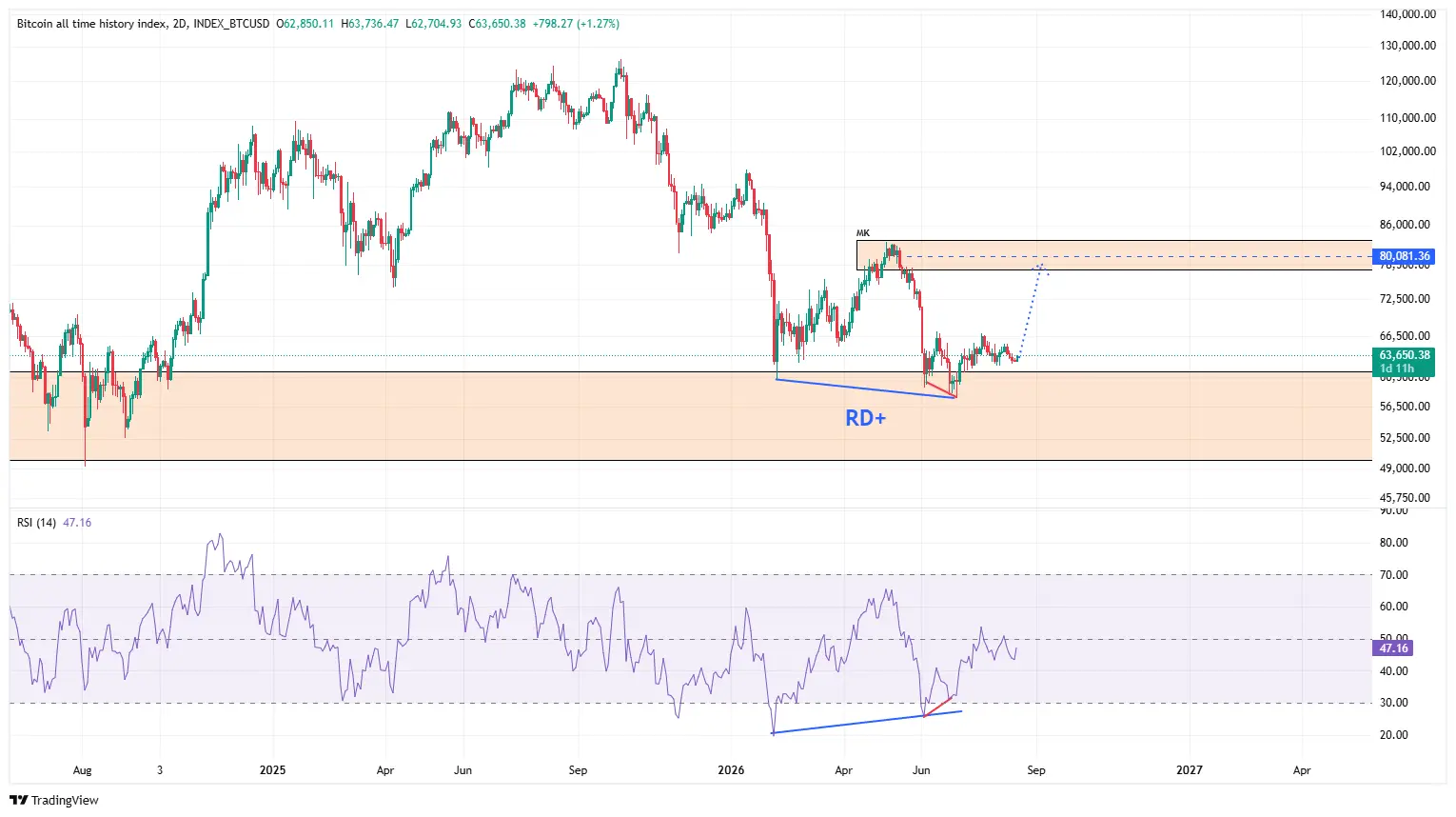Click the green 63,650.38 current price label

[1404, 355]
